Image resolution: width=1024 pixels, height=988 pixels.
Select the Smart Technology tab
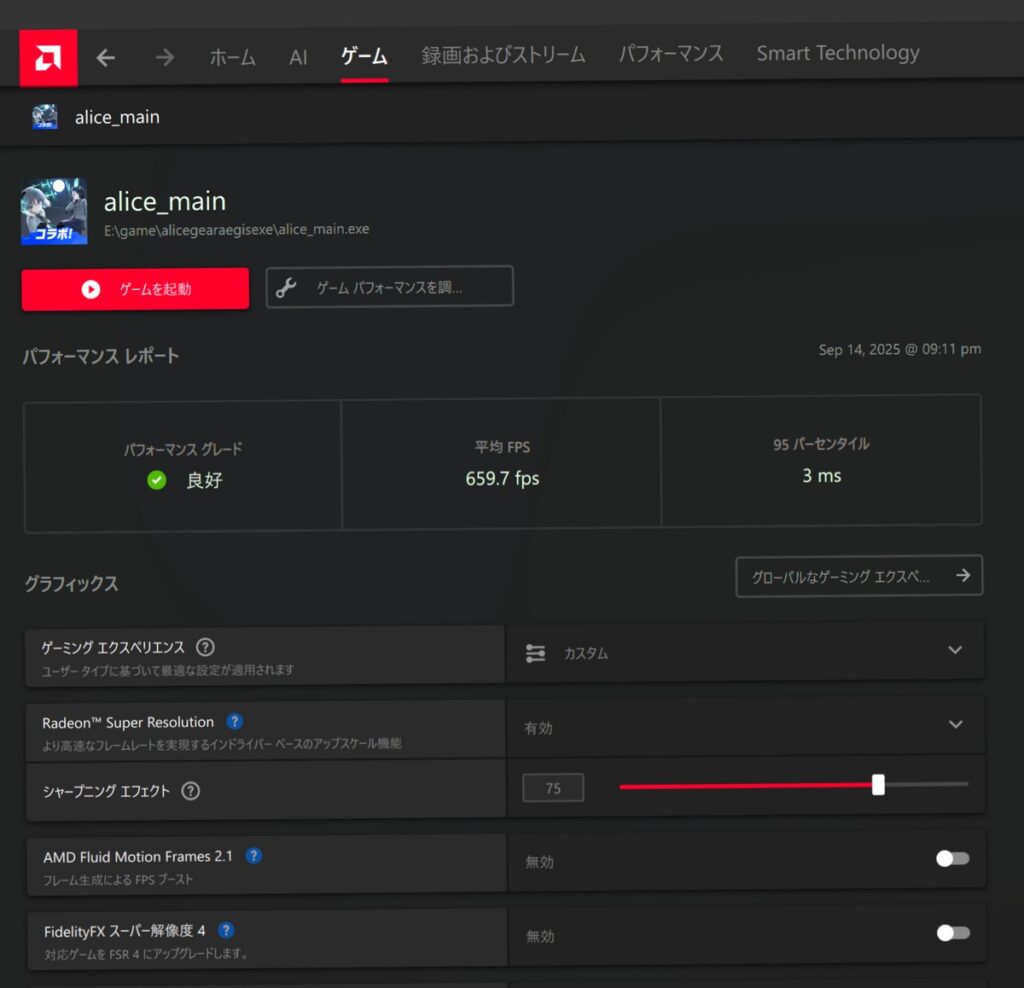pyautogui.click(x=837, y=54)
